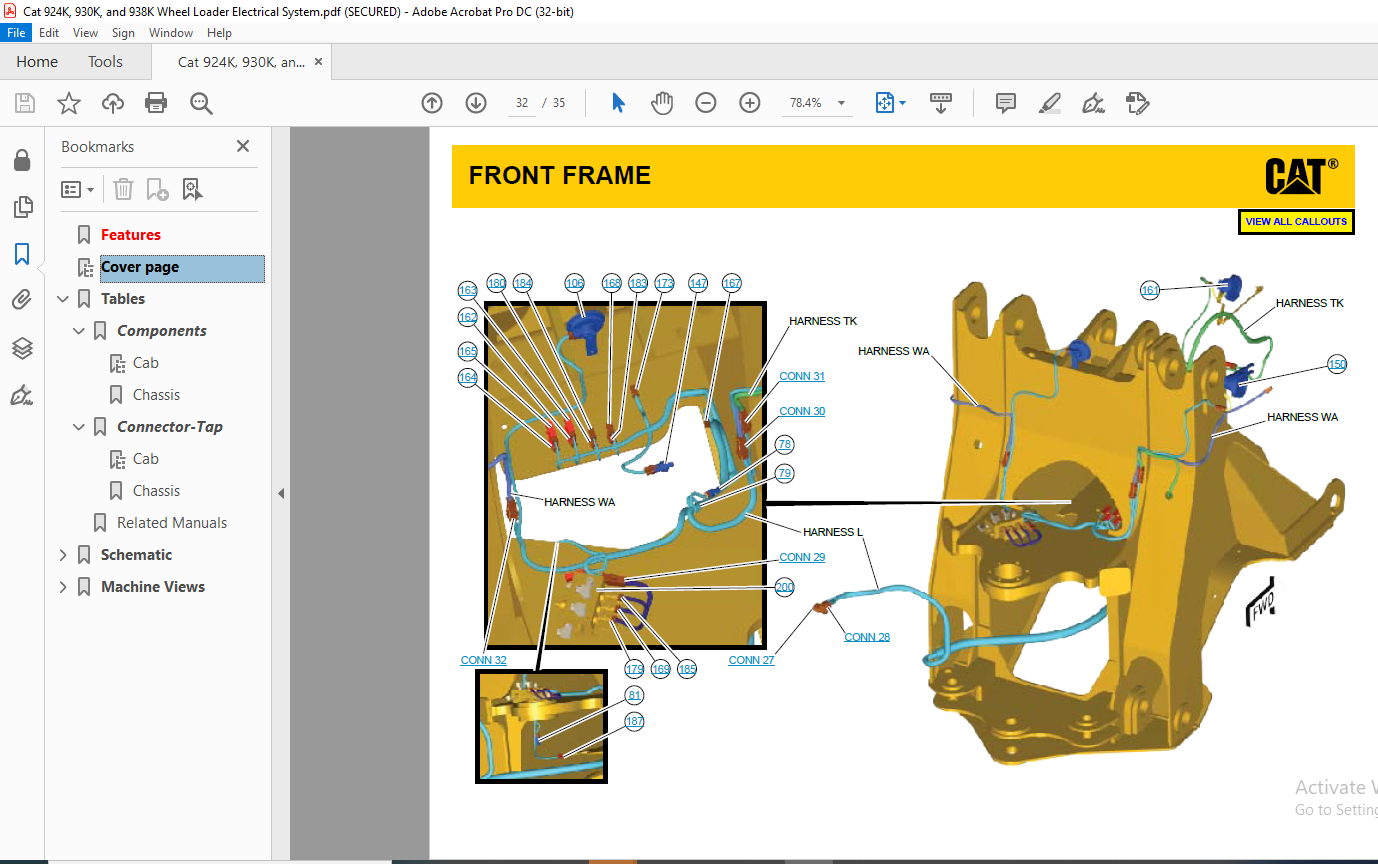Open the Sign document pen tool

coord(1093,103)
